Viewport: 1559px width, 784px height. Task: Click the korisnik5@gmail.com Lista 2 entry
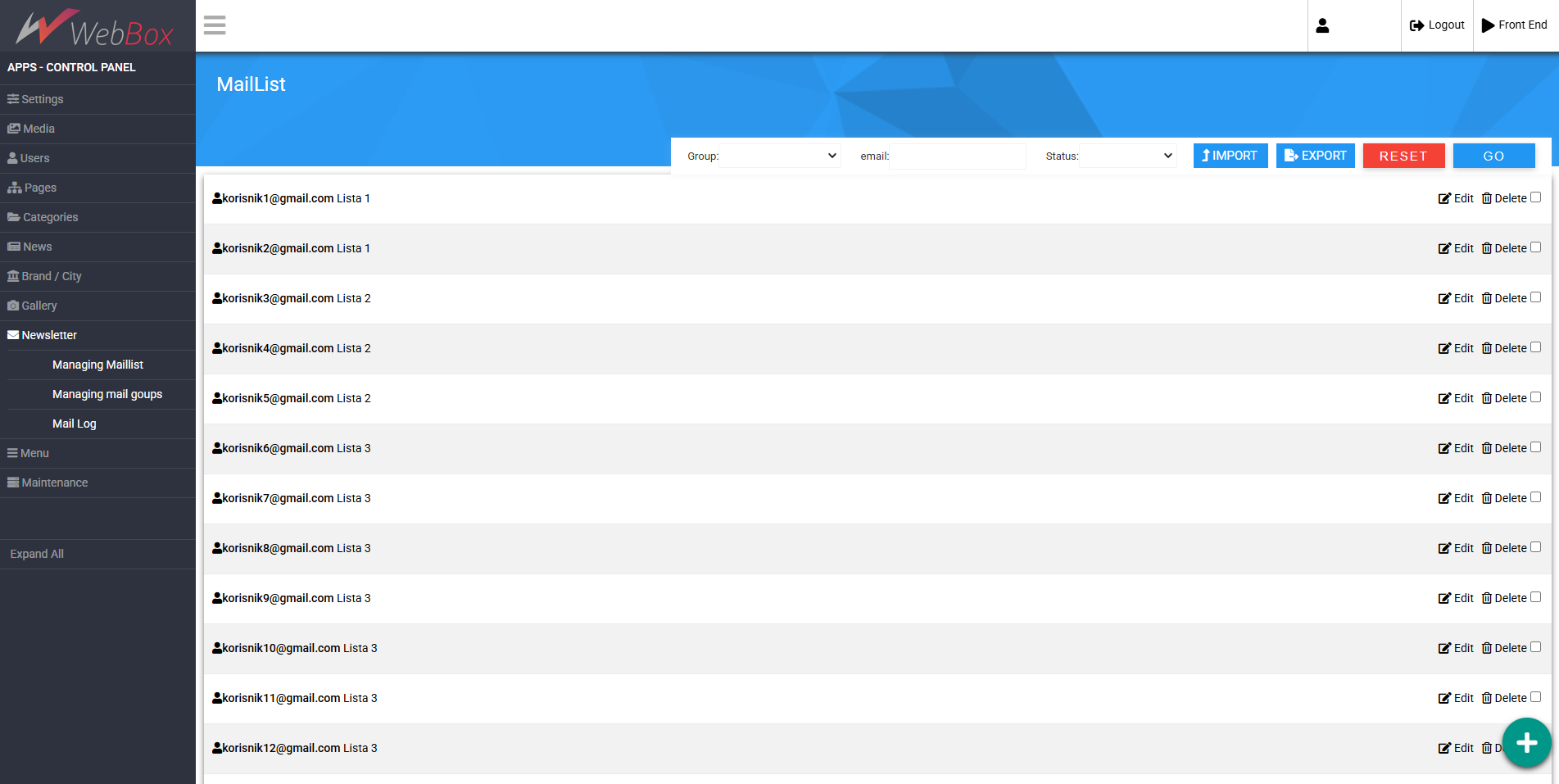[292, 398]
